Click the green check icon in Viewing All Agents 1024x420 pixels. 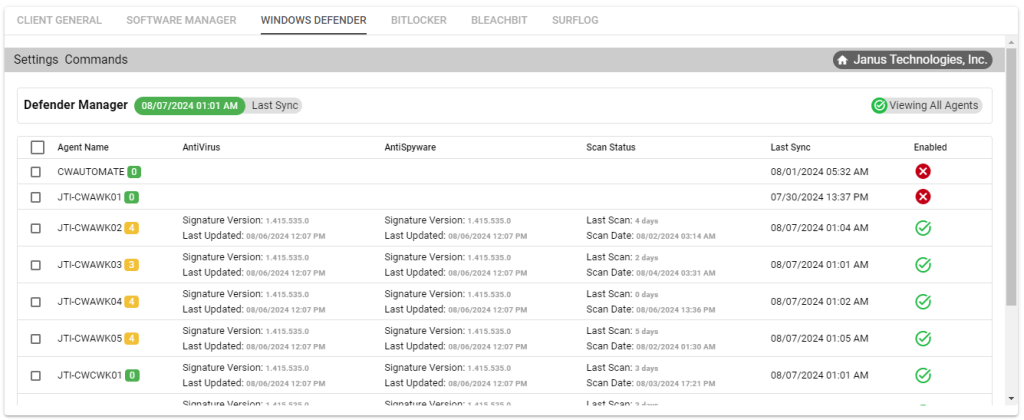[879, 105]
